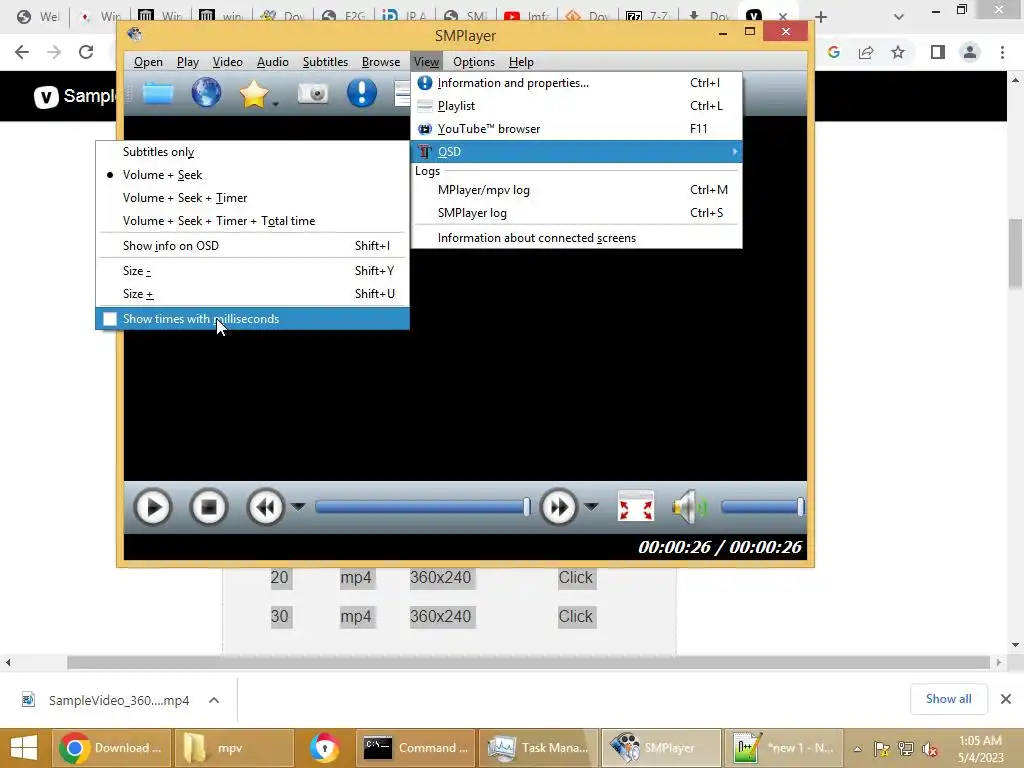Reload the page in Chrome
The width and height of the screenshot is (1024, 768).
click(86, 52)
